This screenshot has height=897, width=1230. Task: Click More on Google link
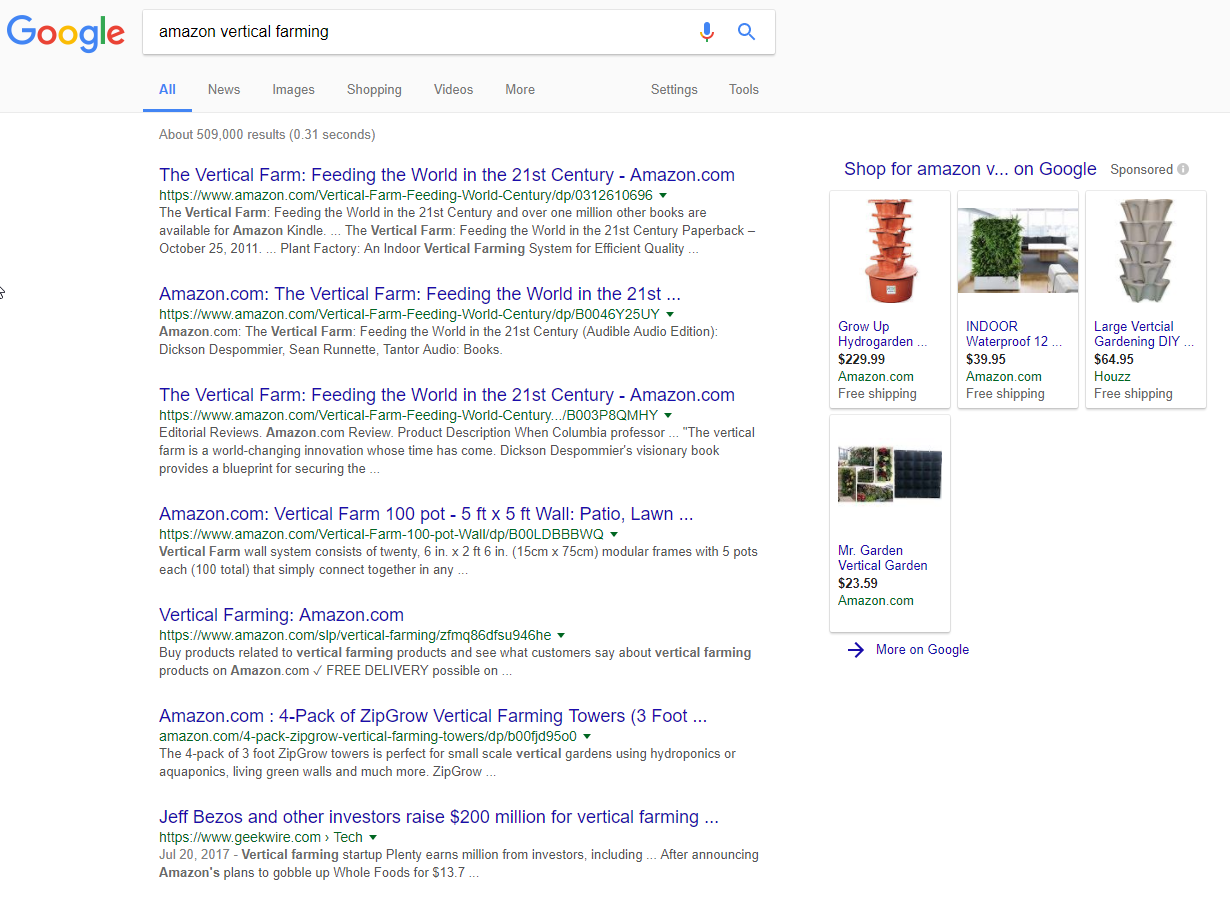(x=922, y=650)
